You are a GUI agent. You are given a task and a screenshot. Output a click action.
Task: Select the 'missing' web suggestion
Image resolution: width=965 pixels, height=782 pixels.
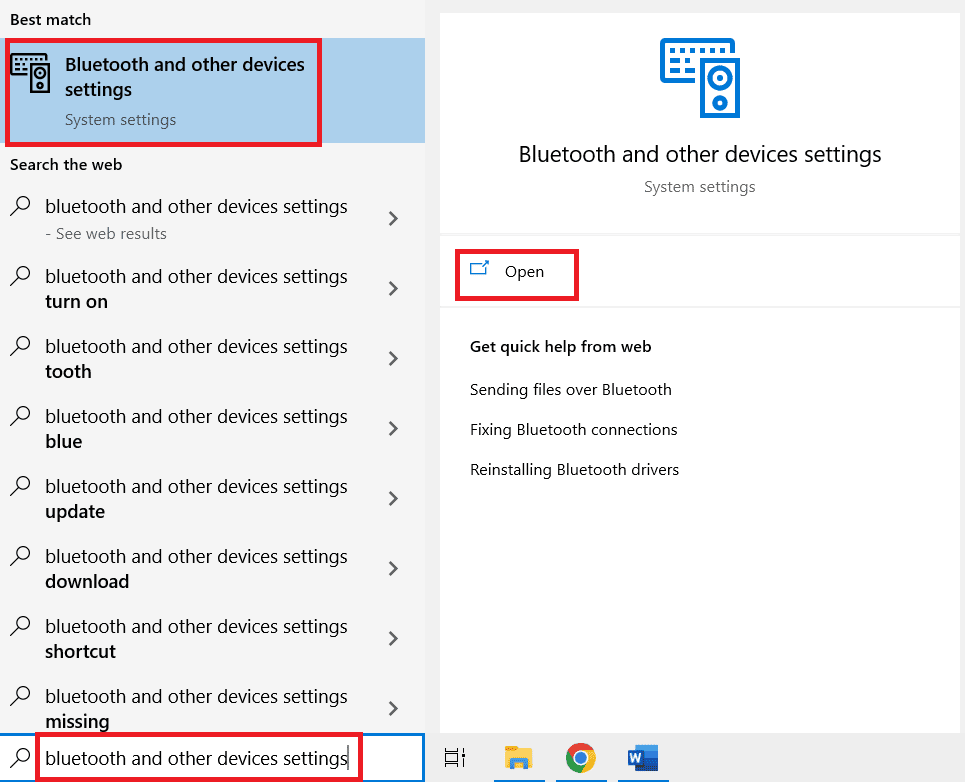pos(213,705)
